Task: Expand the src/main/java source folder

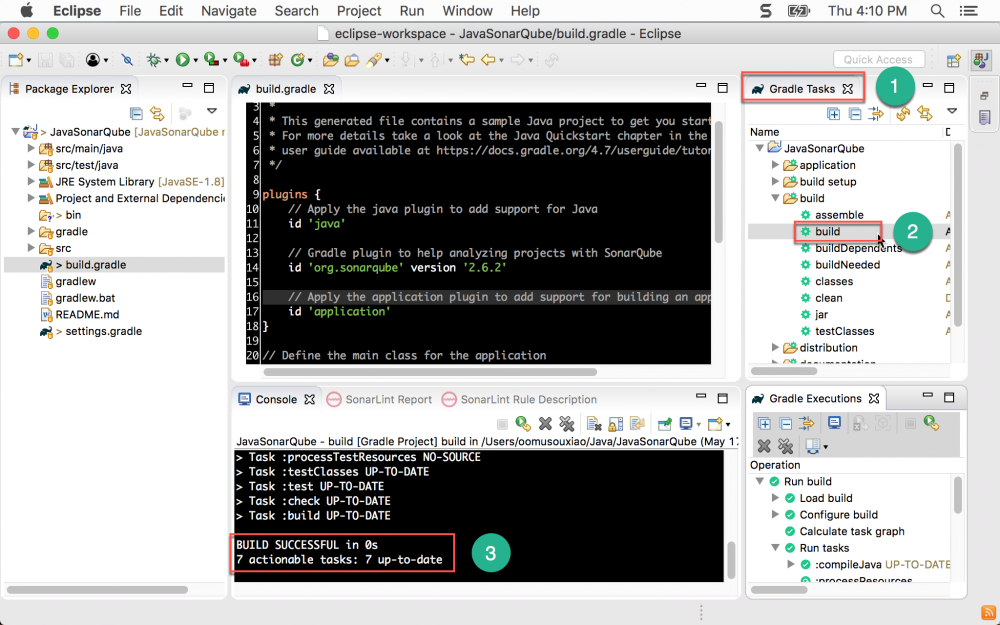Action: click(30, 149)
